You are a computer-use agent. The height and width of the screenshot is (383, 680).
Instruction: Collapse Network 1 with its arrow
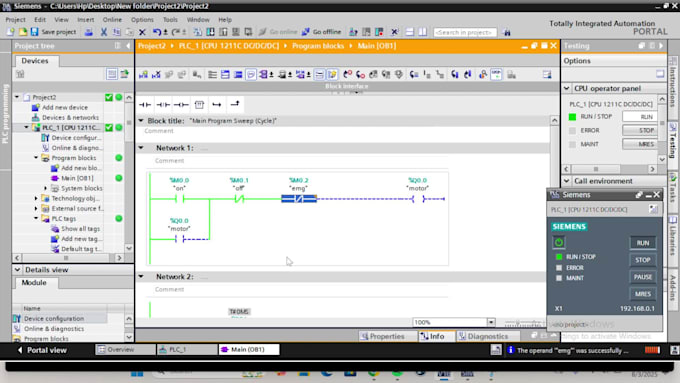[141, 148]
